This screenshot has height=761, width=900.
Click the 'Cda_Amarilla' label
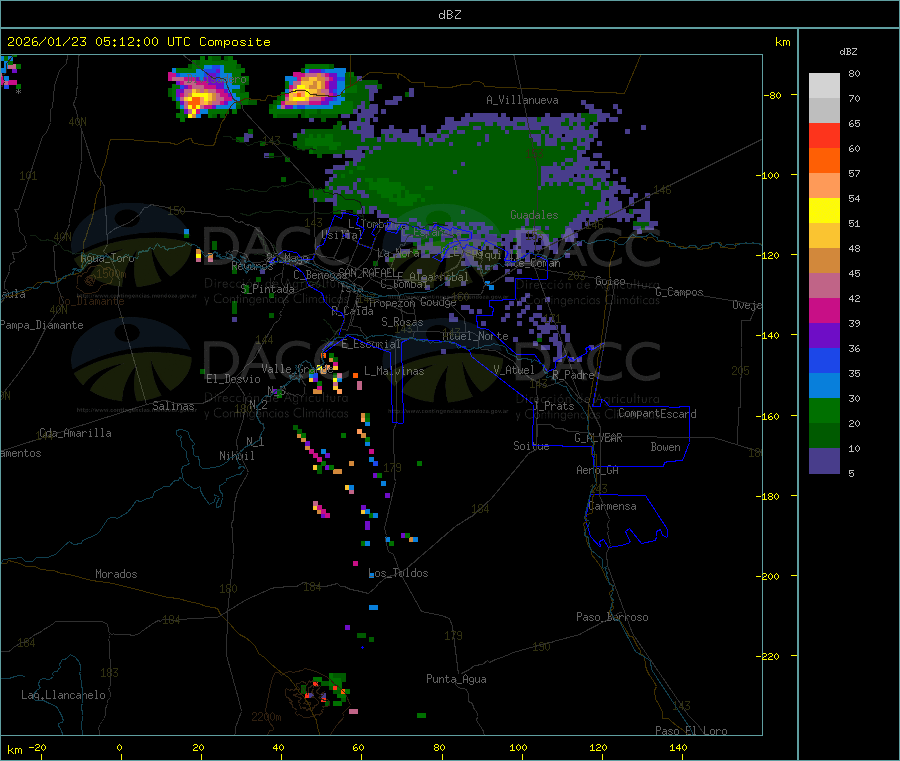tap(75, 433)
